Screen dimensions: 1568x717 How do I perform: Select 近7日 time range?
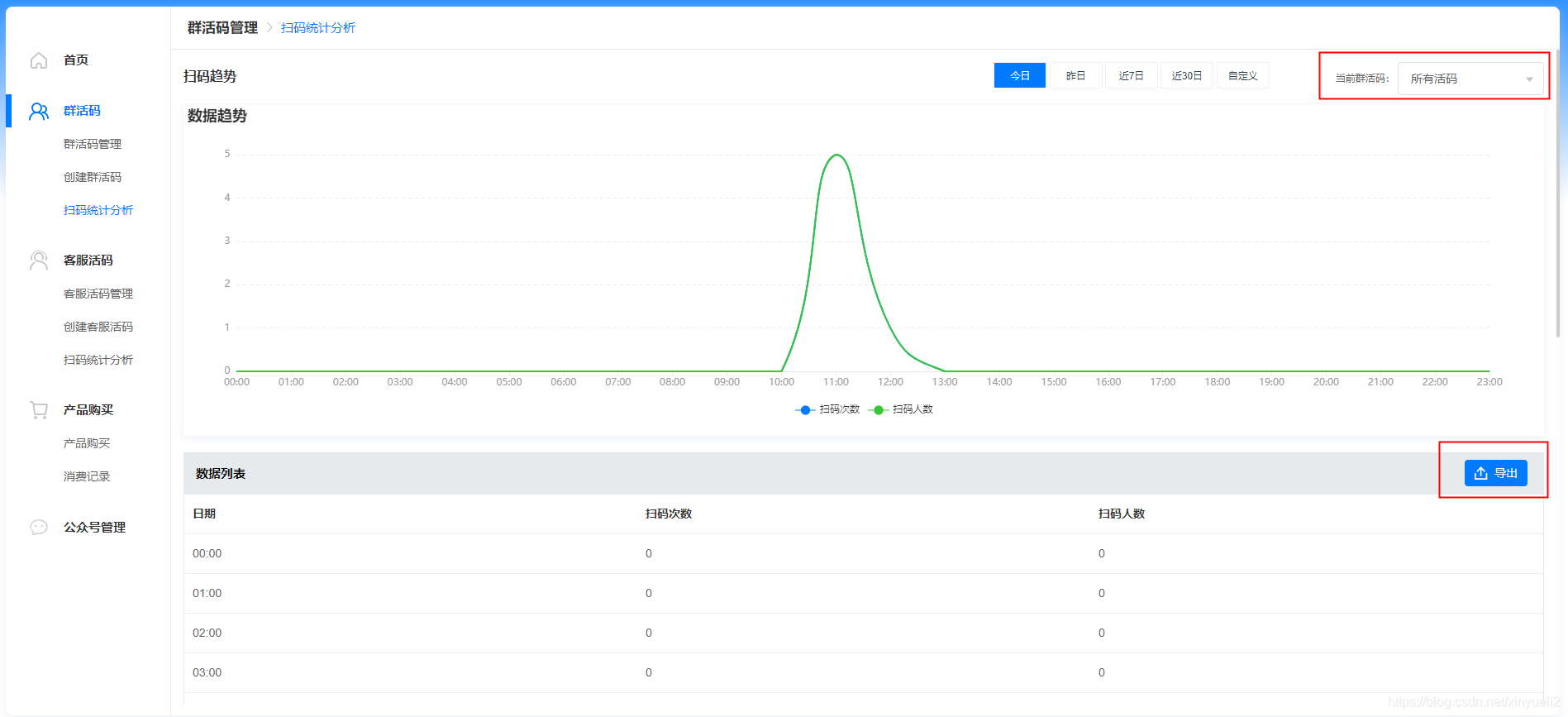(1131, 75)
